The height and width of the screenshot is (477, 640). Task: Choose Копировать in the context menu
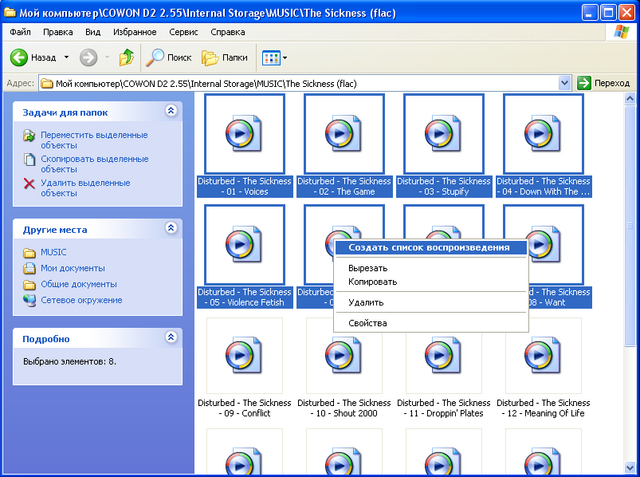[x=431, y=282]
